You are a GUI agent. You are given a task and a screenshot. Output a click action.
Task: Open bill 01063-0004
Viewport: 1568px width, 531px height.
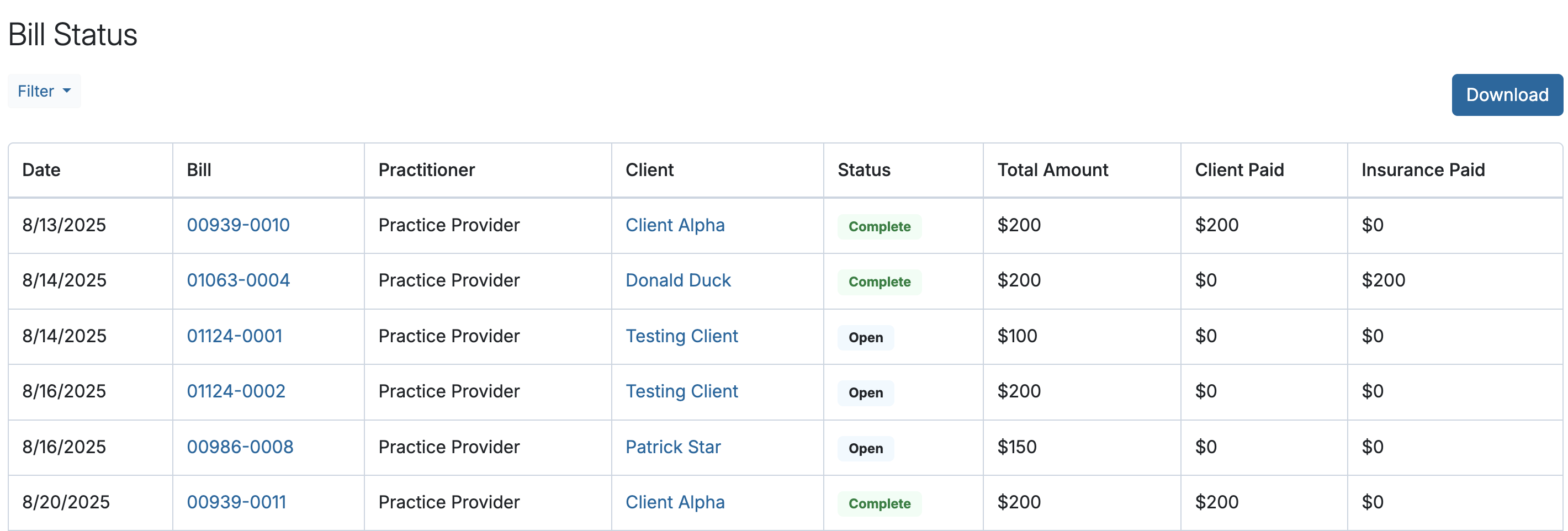coord(238,280)
